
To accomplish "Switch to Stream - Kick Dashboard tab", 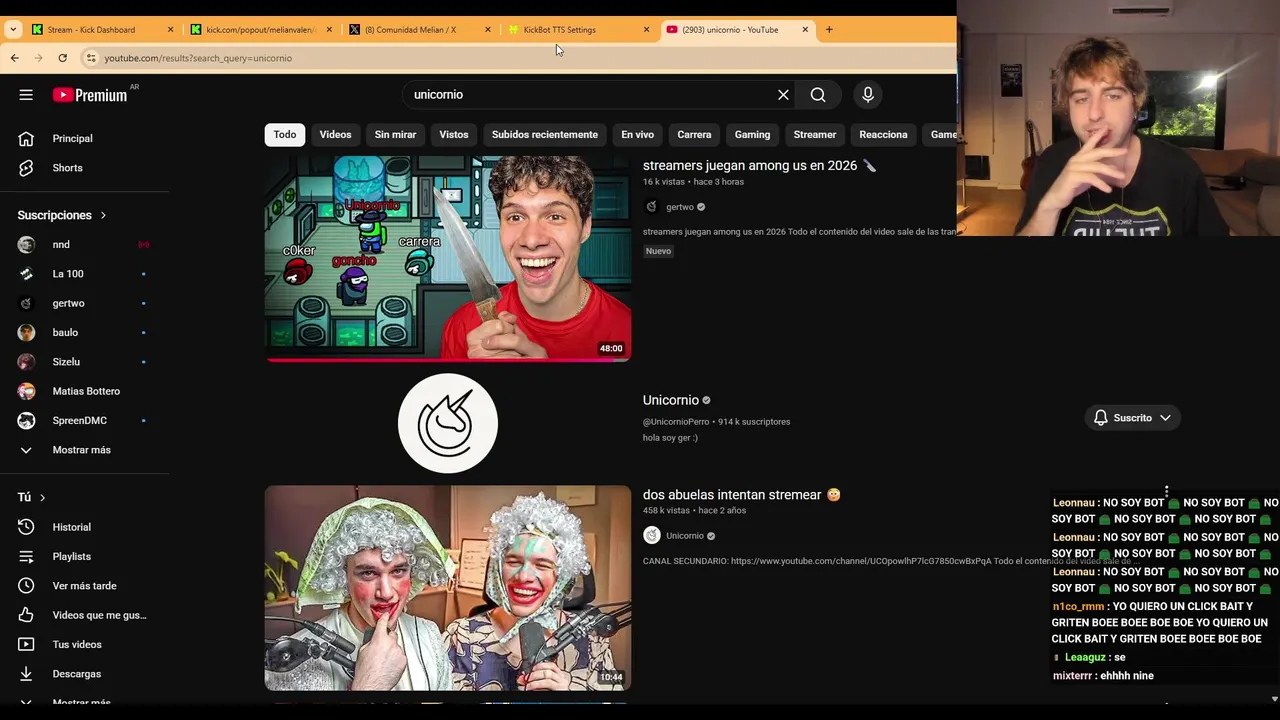I will click(103, 30).
